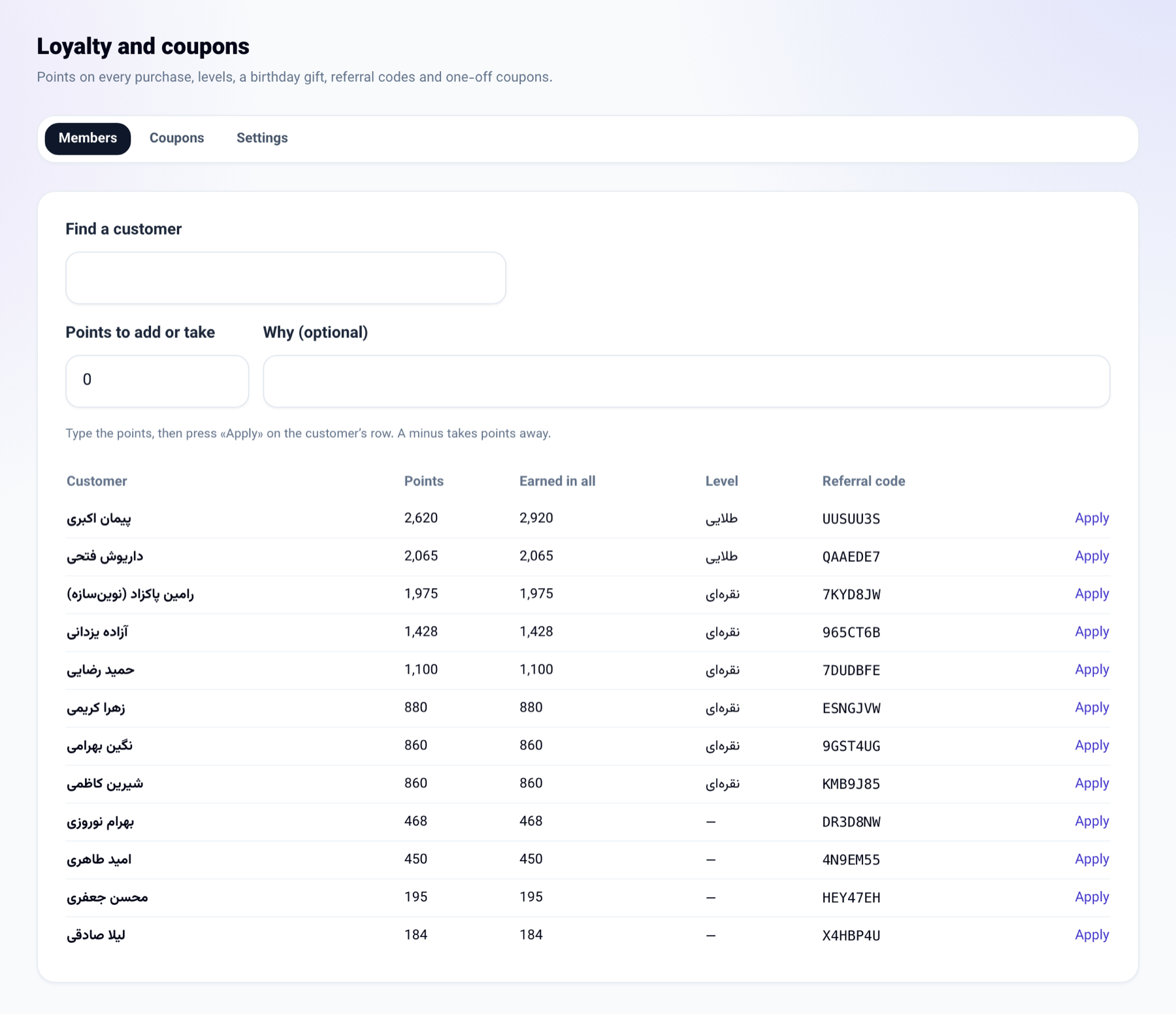Screen dimensions: 1176x1014
Task: Apply points on row with code X4HBP4U
Action: (1092, 935)
